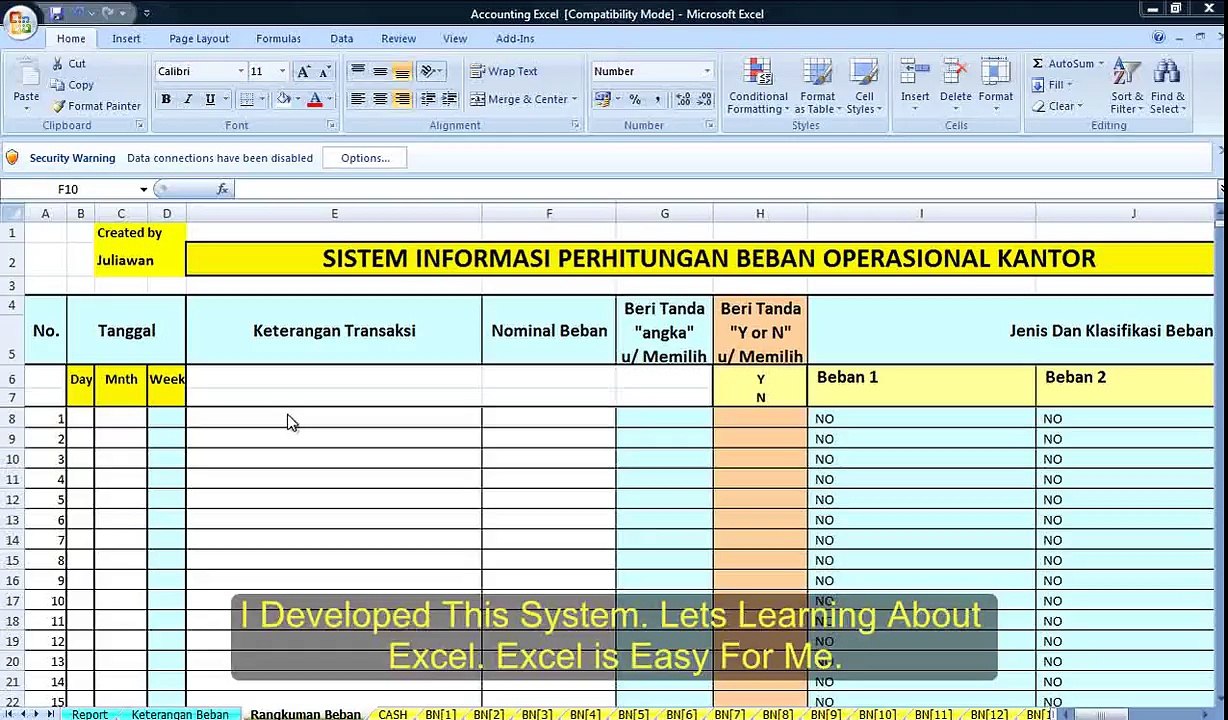This screenshot has width=1228, height=720.
Task: Switch to Formulas ribbon tab
Action: click(x=278, y=39)
